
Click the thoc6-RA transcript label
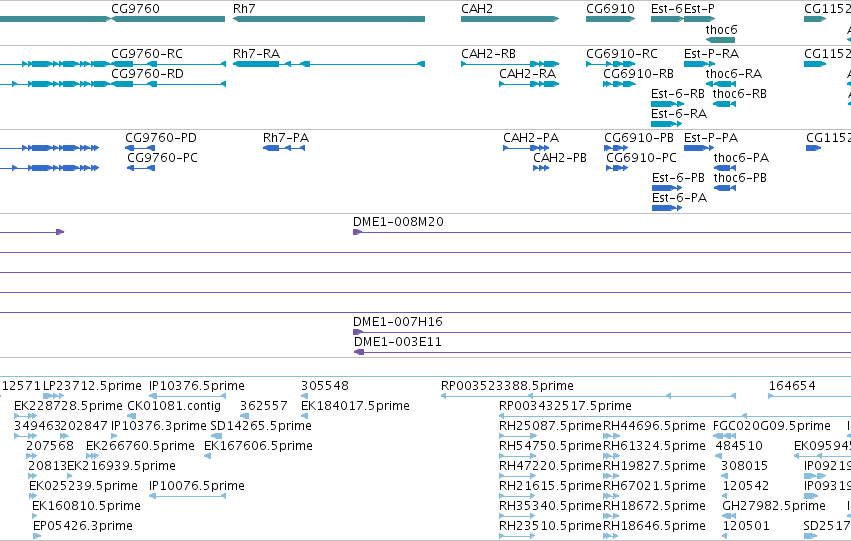click(734, 74)
